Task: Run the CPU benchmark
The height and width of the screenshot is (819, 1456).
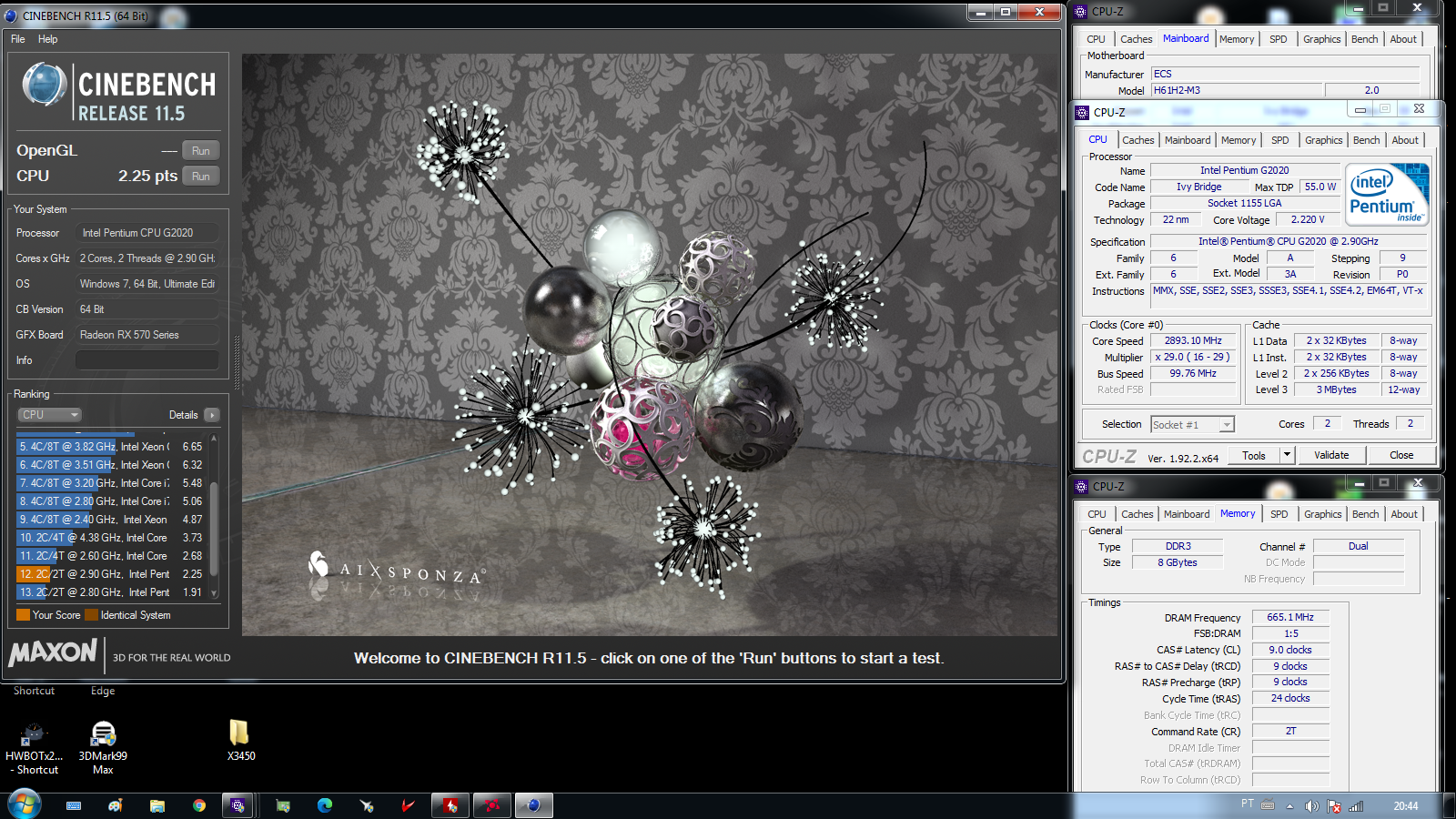Action: tap(201, 177)
